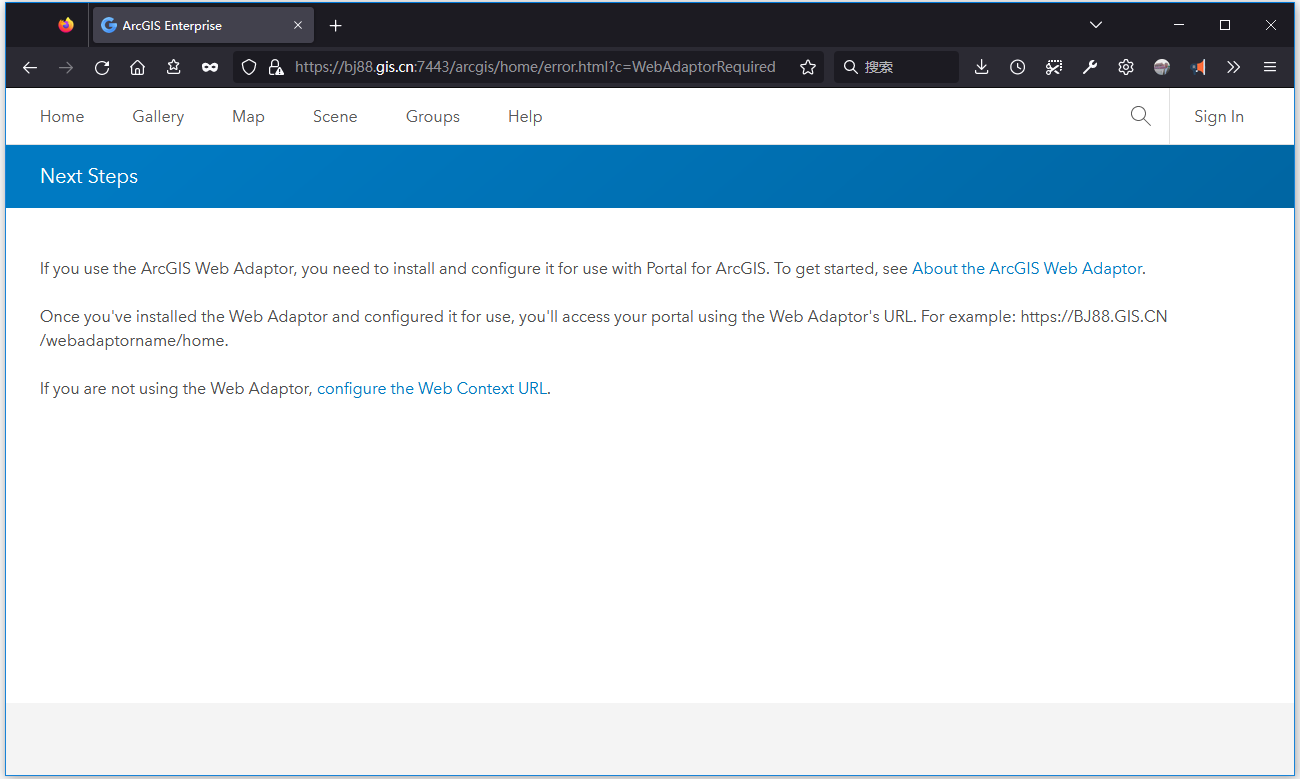Open the Gallery navigation item
The height and width of the screenshot is (779, 1300).
158,116
